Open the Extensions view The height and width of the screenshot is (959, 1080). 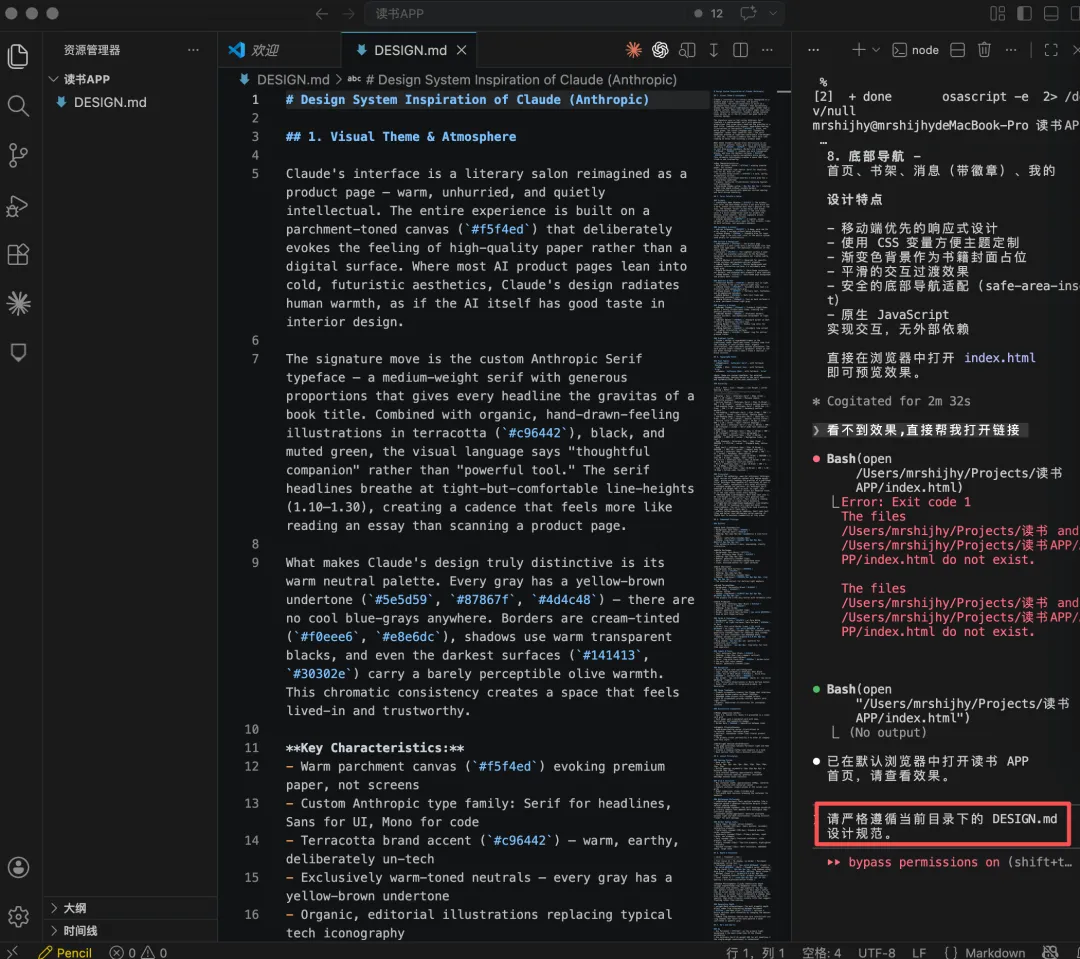point(18,254)
